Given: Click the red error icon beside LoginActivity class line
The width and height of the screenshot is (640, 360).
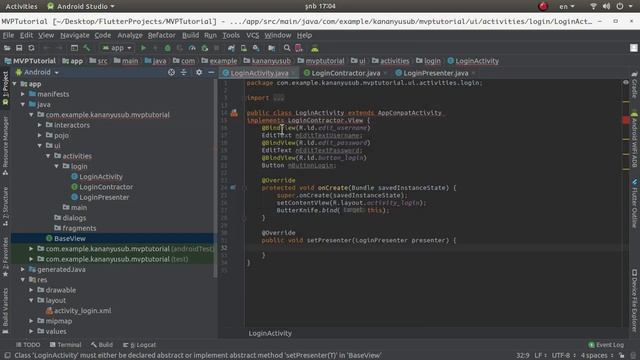Looking at the screenshot, I should pyautogui.click(x=234, y=113).
